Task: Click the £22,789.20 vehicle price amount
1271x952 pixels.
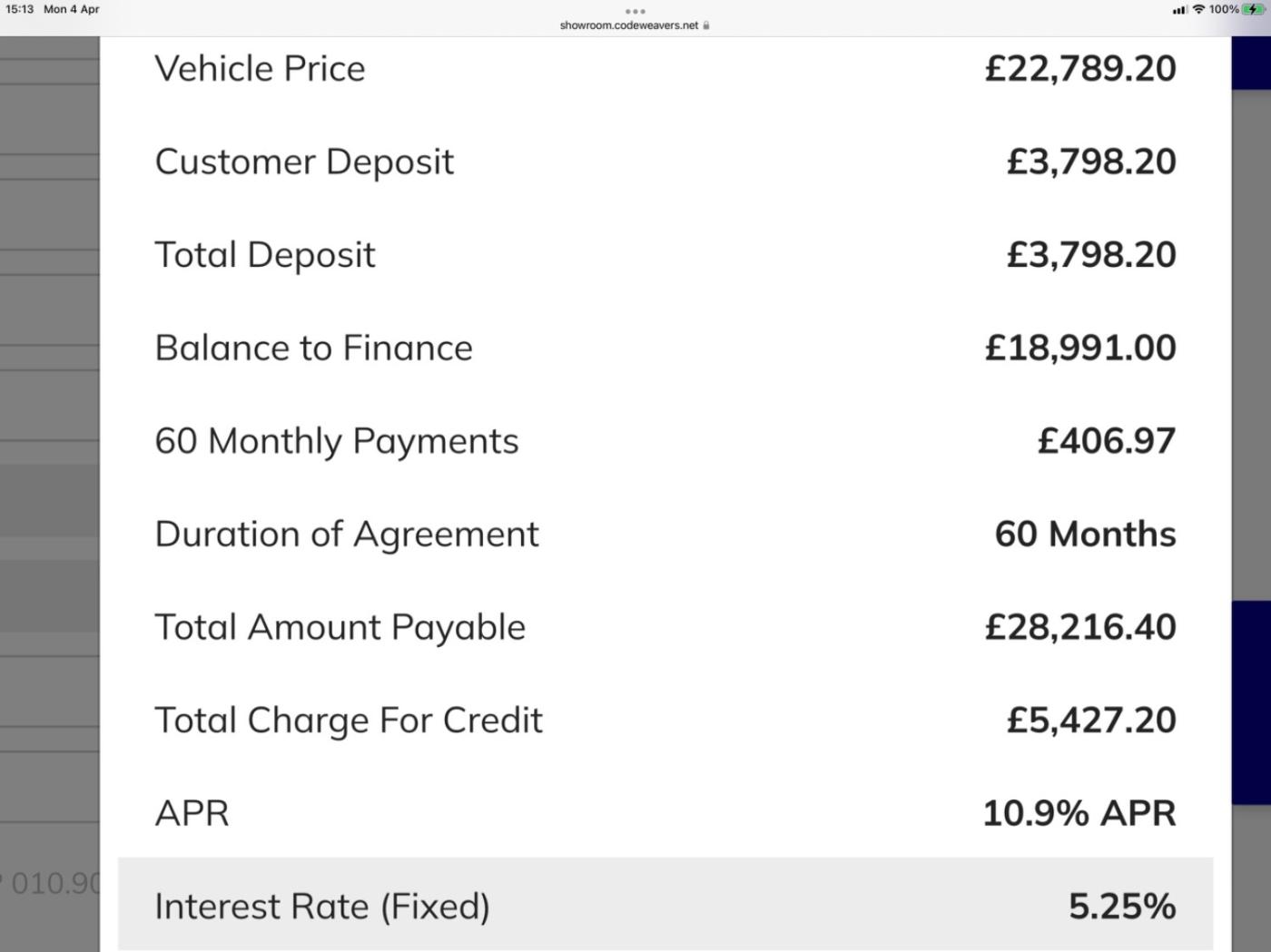Action: (1080, 69)
